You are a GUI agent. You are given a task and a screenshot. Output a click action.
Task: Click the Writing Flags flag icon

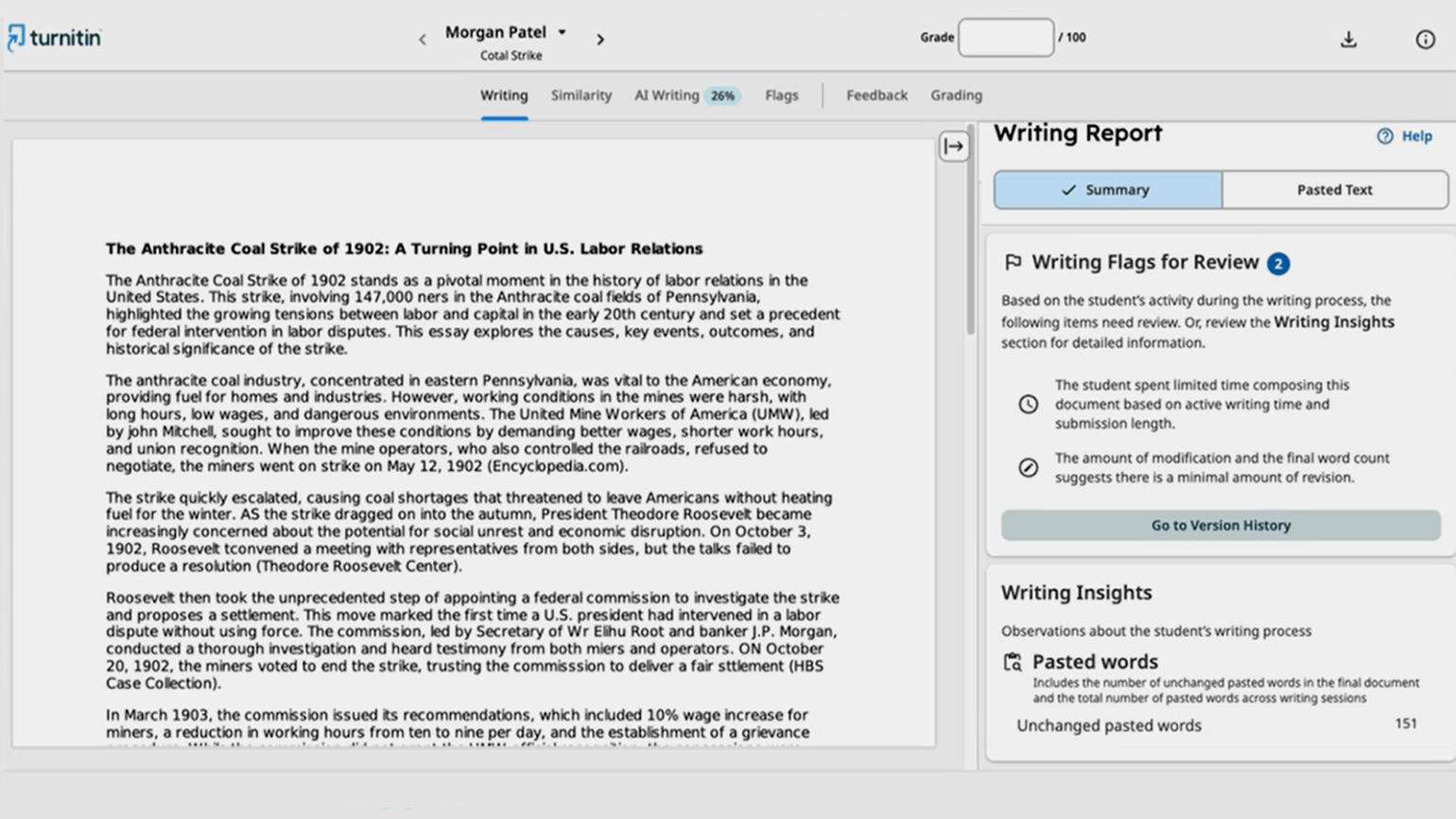tap(1013, 262)
